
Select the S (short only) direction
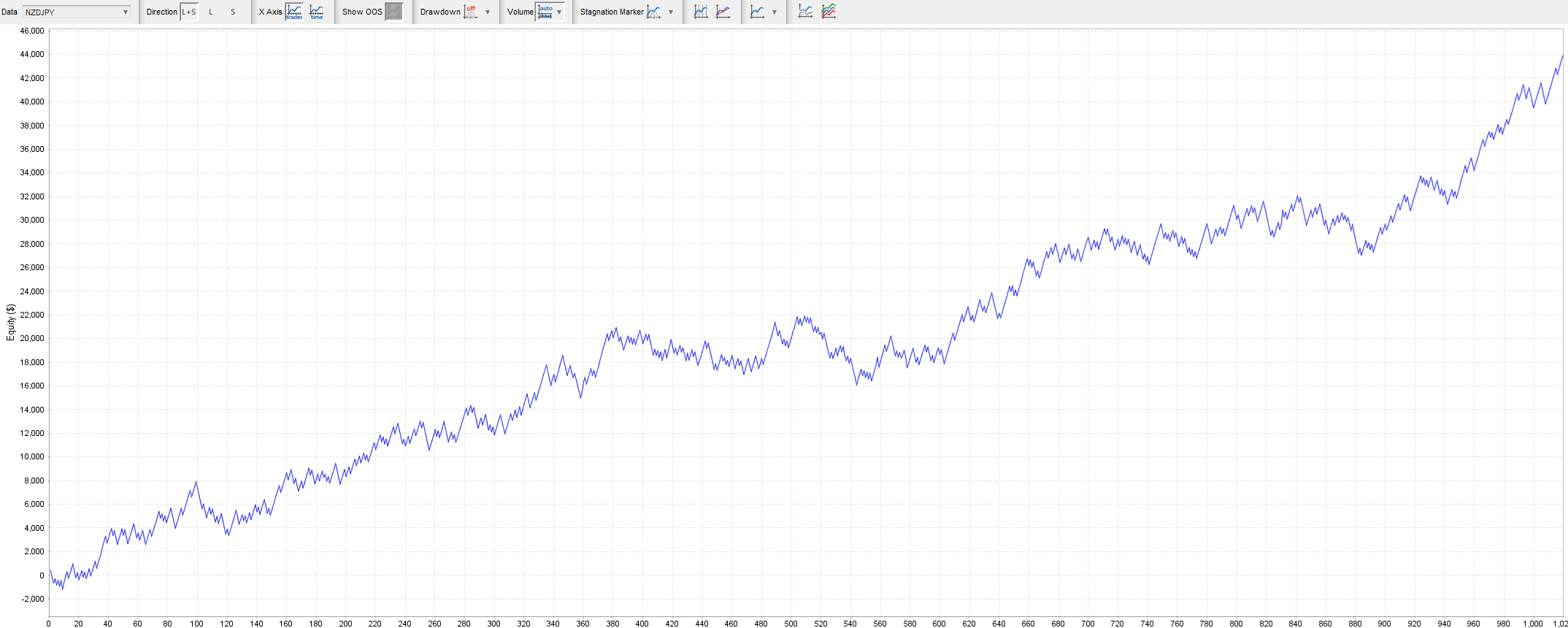tap(233, 12)
